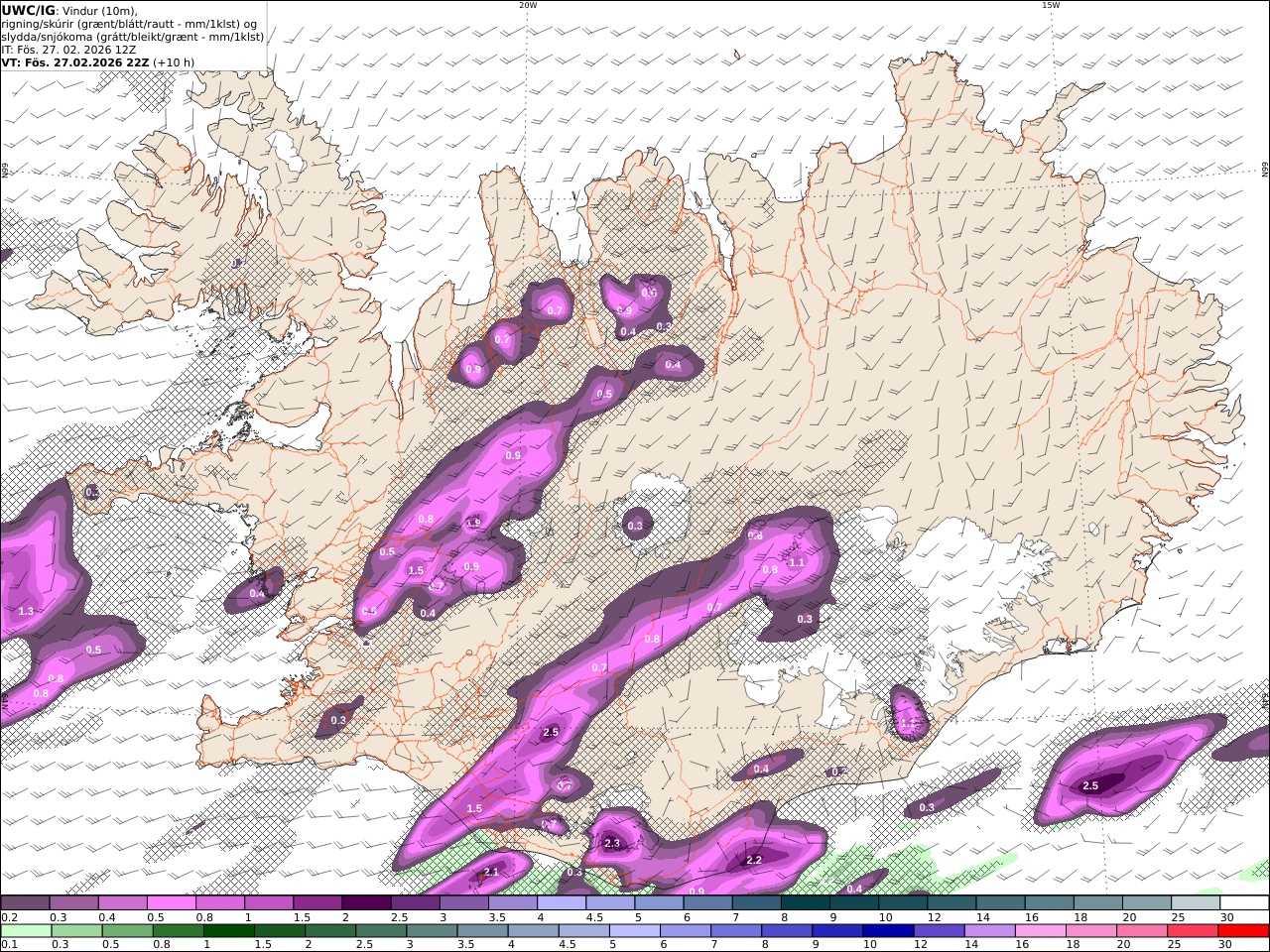Click the 'VT: Fös. 27.02.2026 22Z' valid time
Viewport: 1270px width, 952px height.
click(74, 62)
